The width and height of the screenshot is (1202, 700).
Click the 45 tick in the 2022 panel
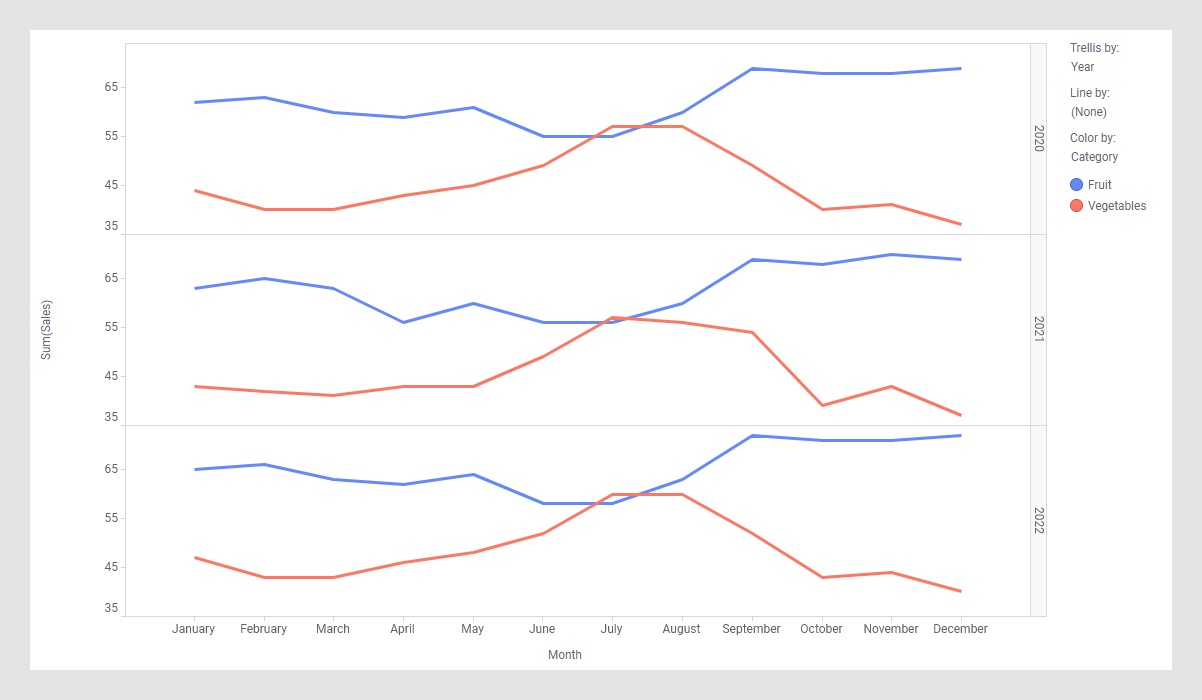[111, 567]
